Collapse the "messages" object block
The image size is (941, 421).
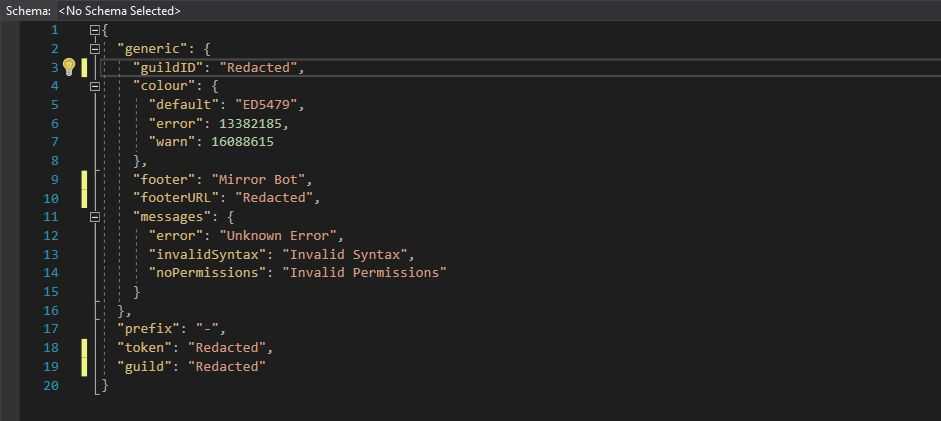pos(94,216)
